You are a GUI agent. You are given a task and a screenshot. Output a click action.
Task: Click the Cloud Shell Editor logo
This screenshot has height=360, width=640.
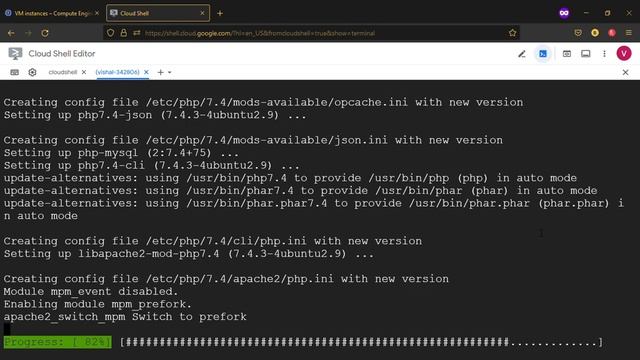click(x=16, y=53)
